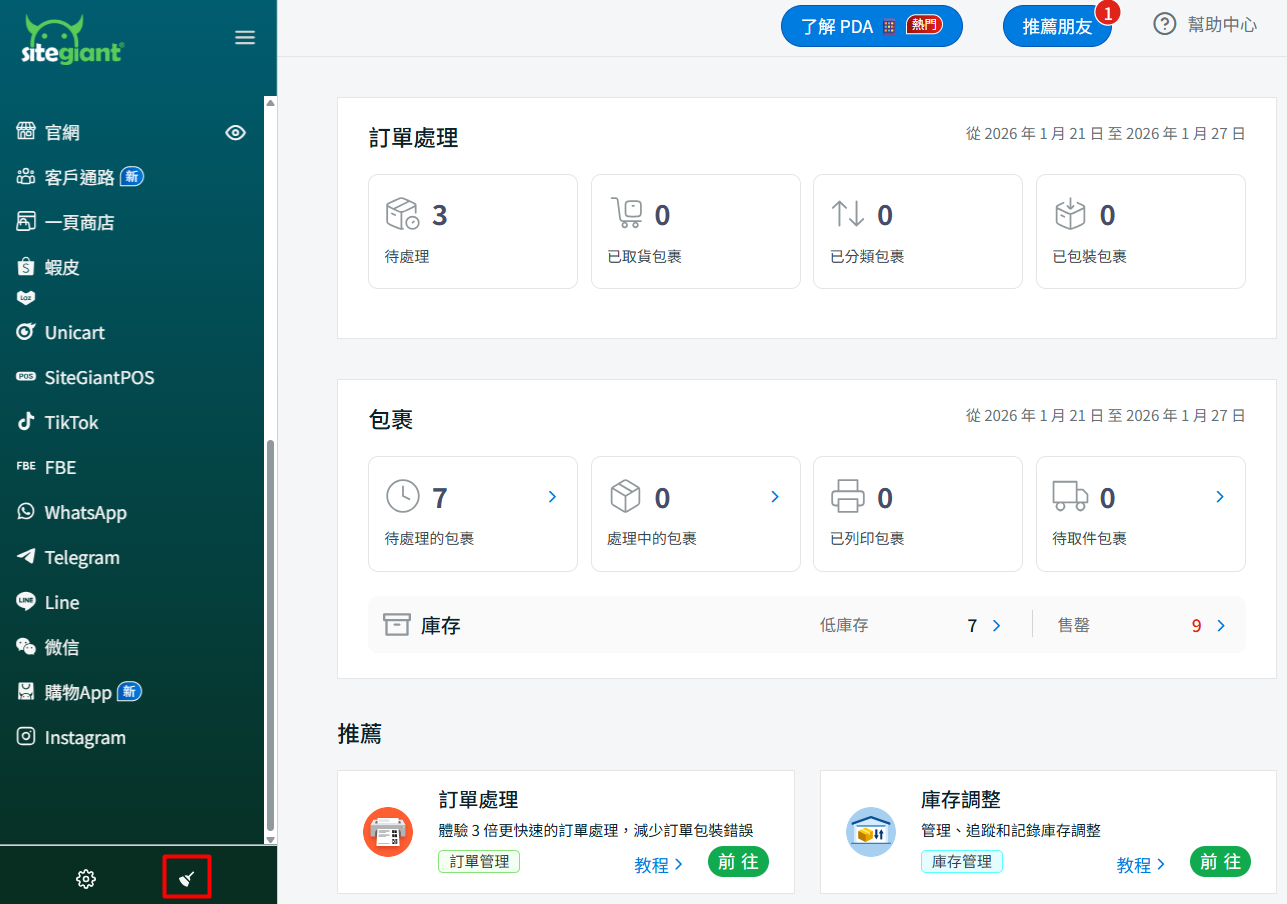Expand 待處理的包裹 with its arrow
The width and height of the screenshot is (1287, 904).
click(x=552, y=497)
